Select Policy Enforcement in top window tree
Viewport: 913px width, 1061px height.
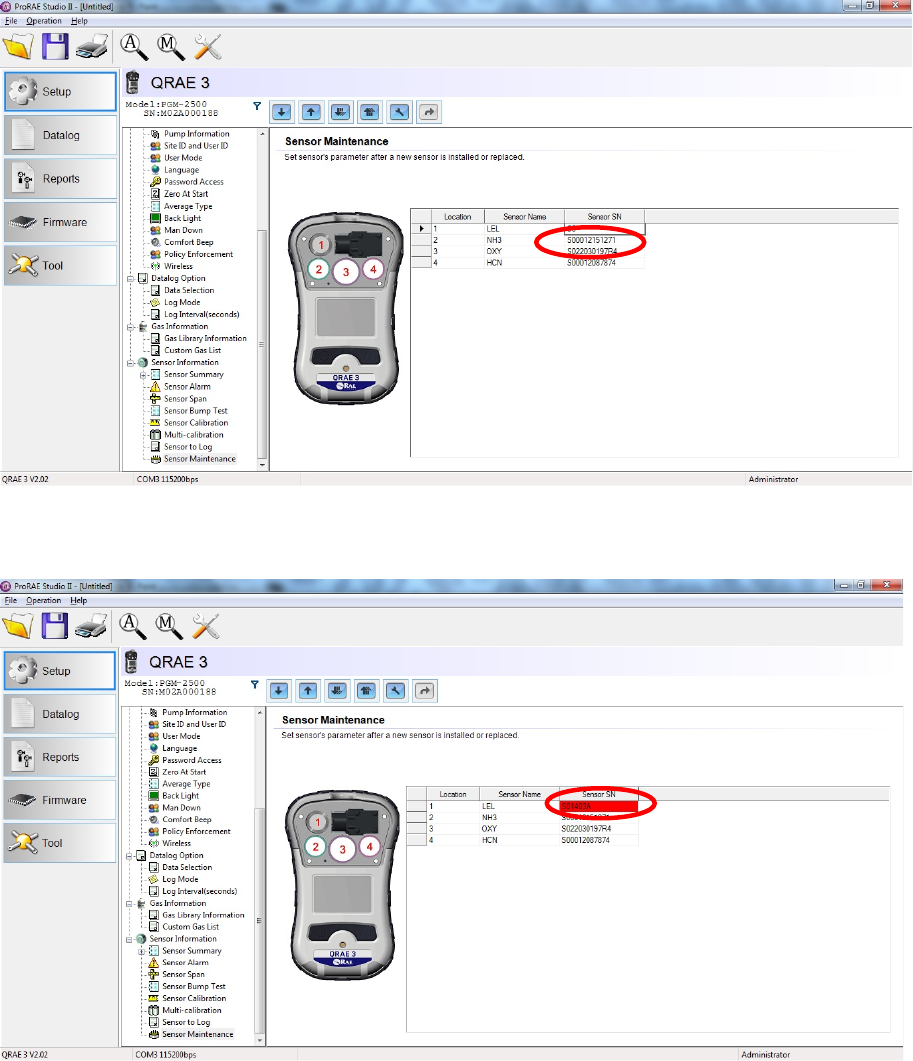(198, 254)
